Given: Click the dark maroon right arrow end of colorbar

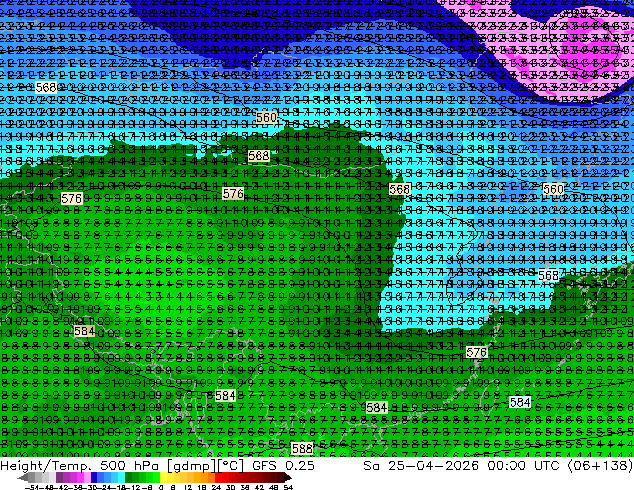Looking at the screenshot, I should click(288, 477).
